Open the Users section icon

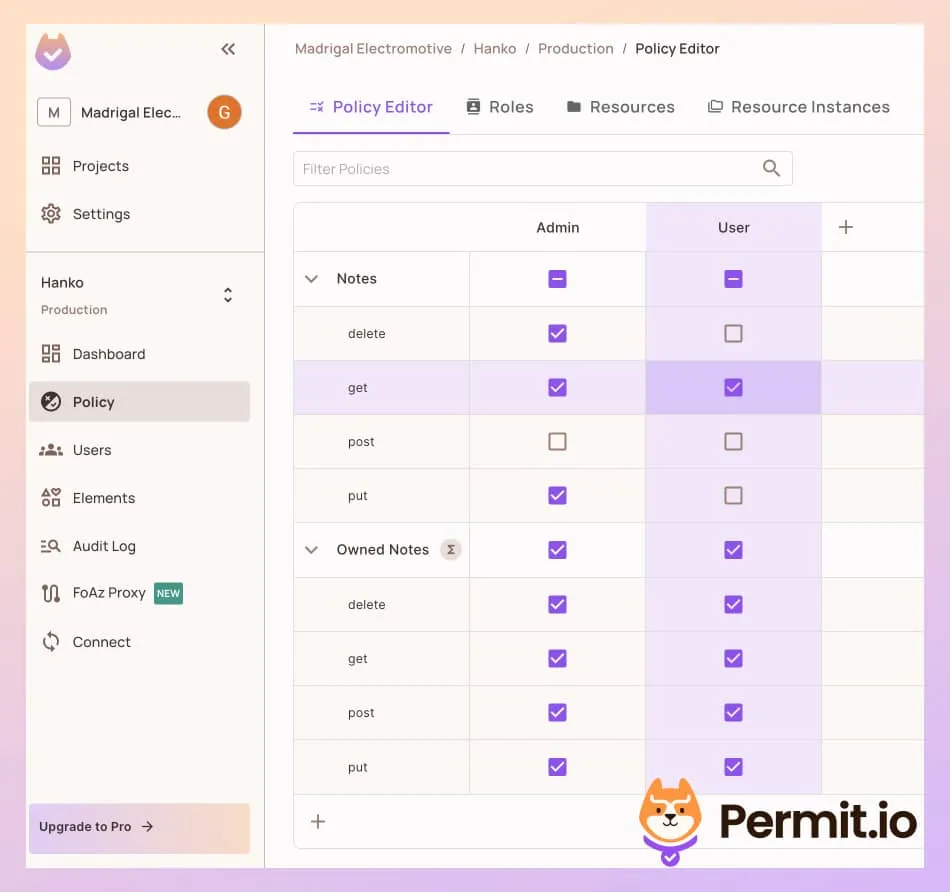pyautogui.click(x=51, y=450)
